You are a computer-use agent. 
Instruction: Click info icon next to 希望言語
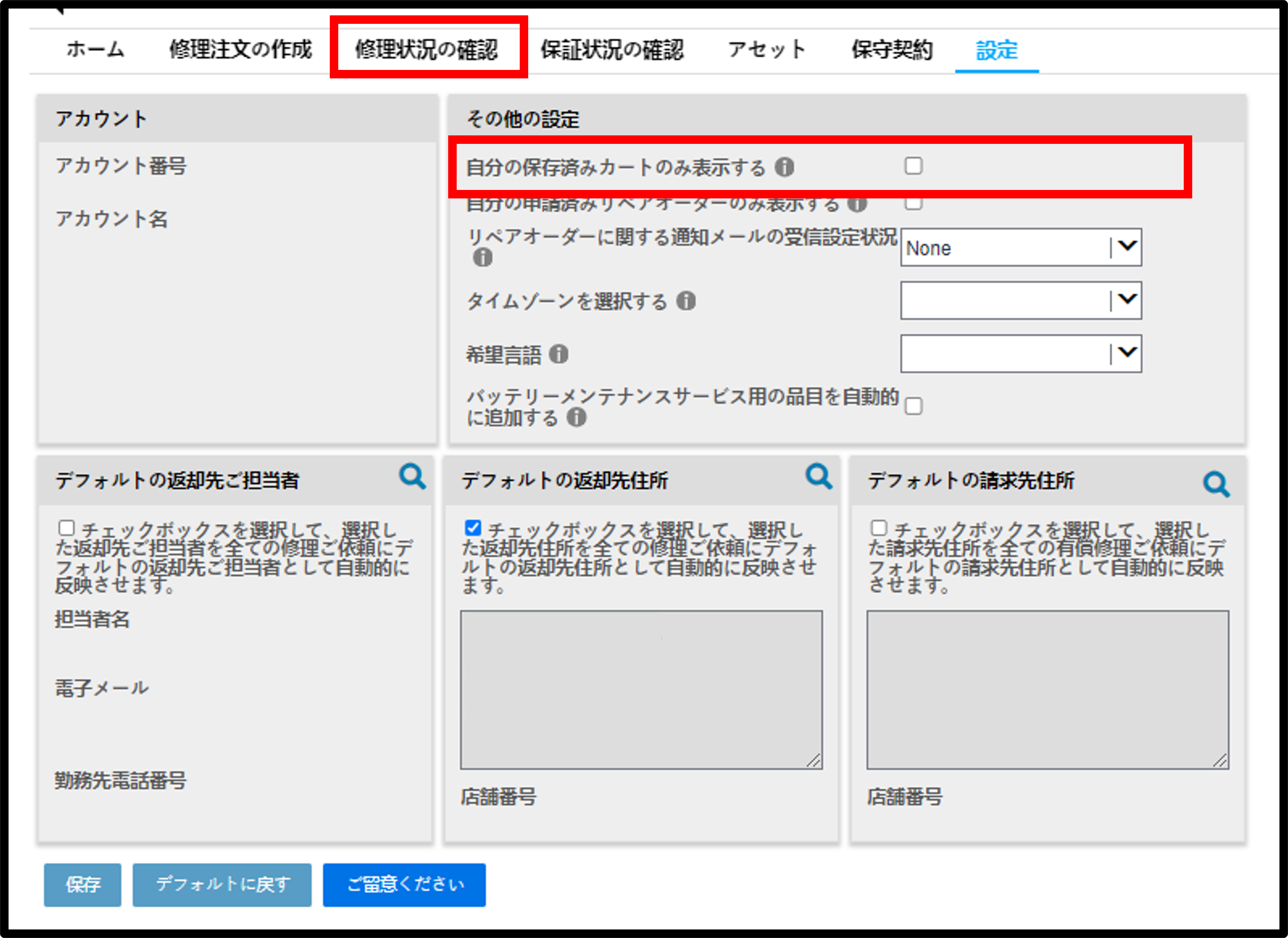click(559, 354)
